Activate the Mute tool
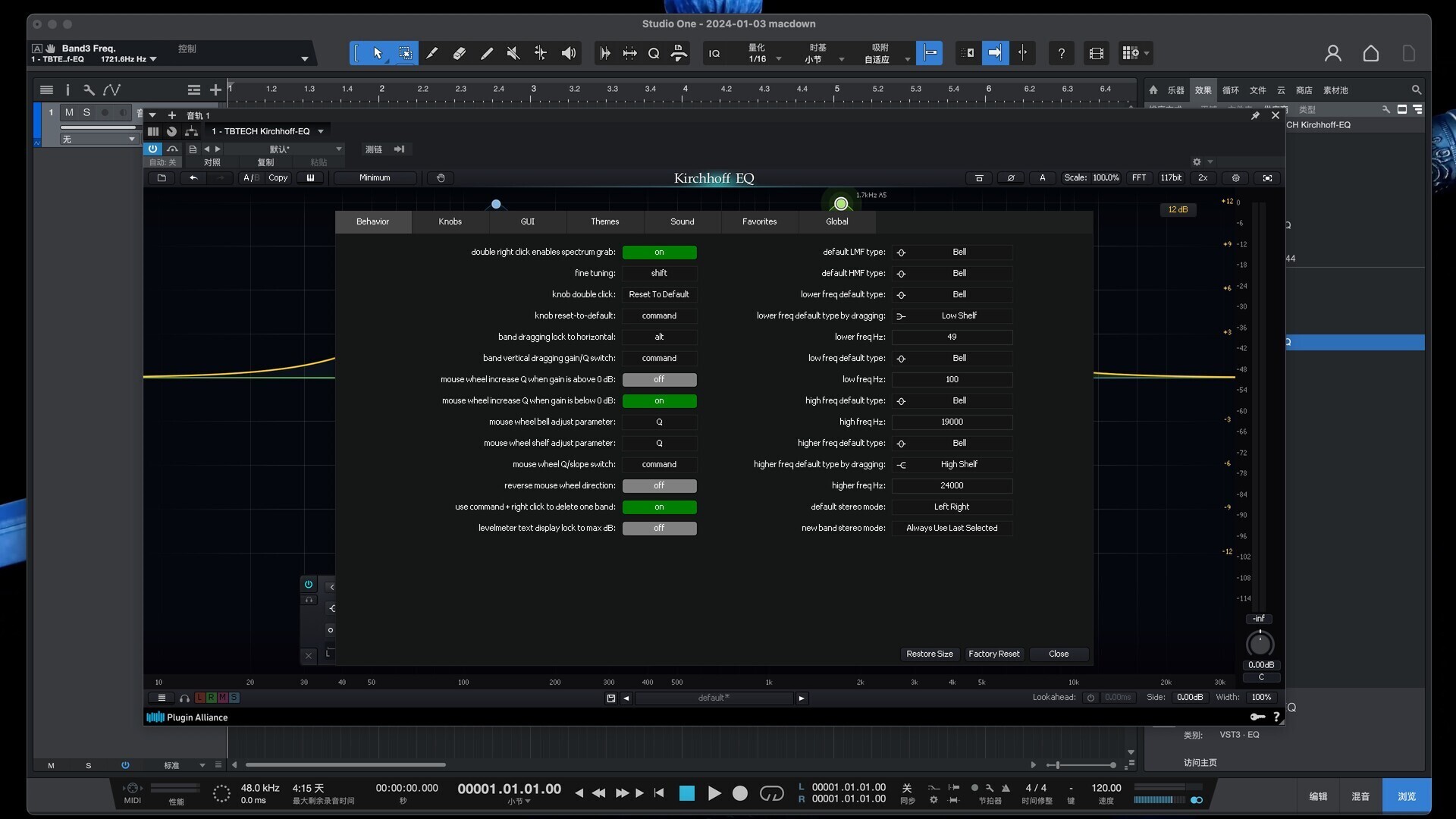1456x819 pixels. click(x=513, y=53)
